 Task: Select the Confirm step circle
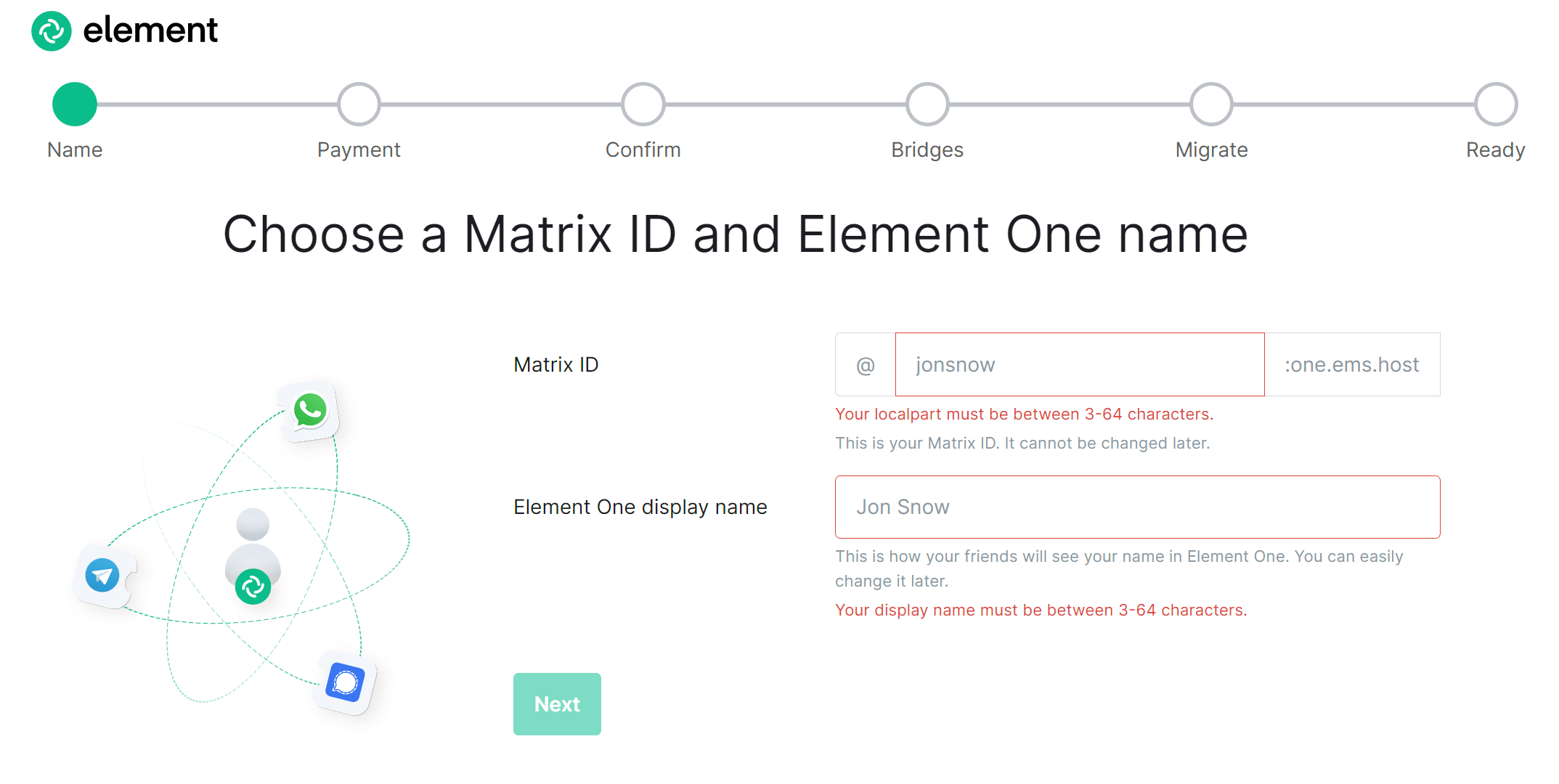643,105
